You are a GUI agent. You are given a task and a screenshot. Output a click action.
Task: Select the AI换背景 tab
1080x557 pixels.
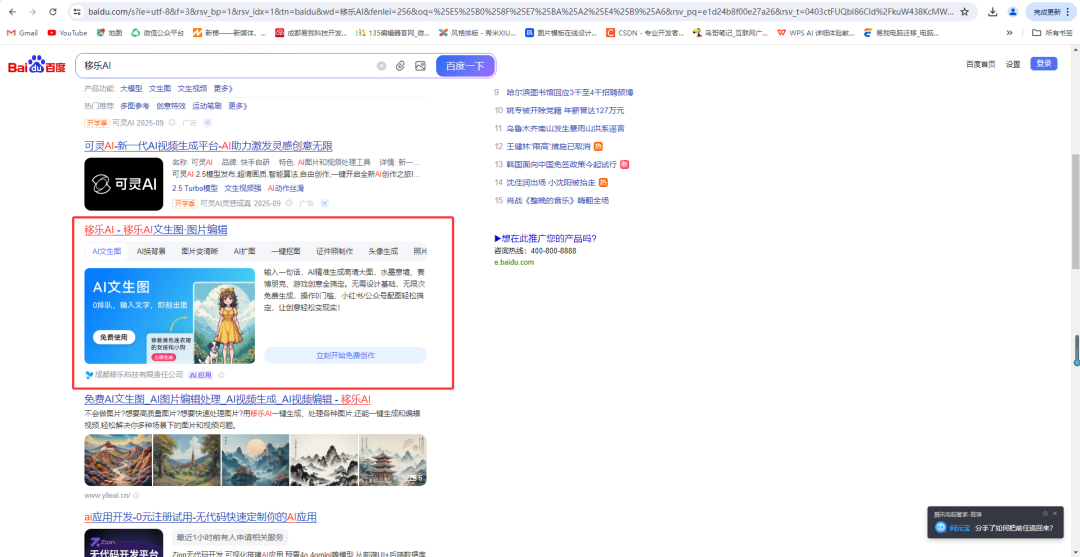(x=151, y=251)
